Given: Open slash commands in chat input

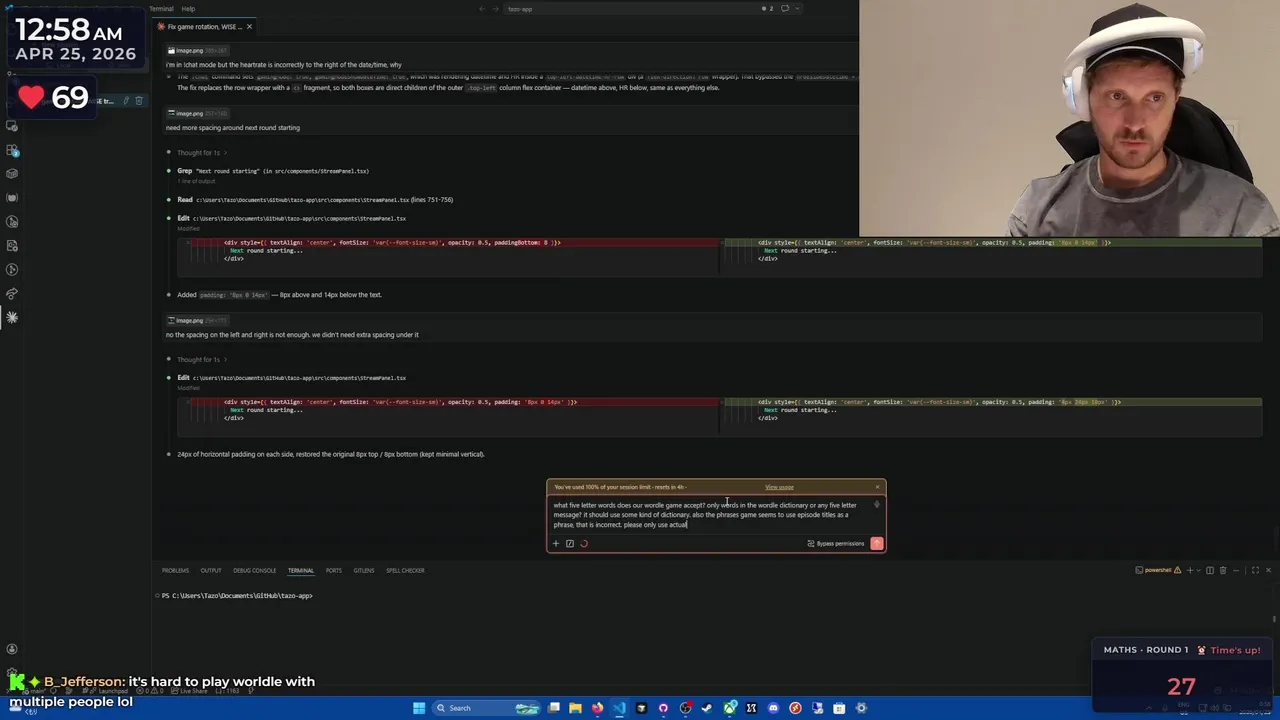Looking at the screenshot, I should pos(570,544).
